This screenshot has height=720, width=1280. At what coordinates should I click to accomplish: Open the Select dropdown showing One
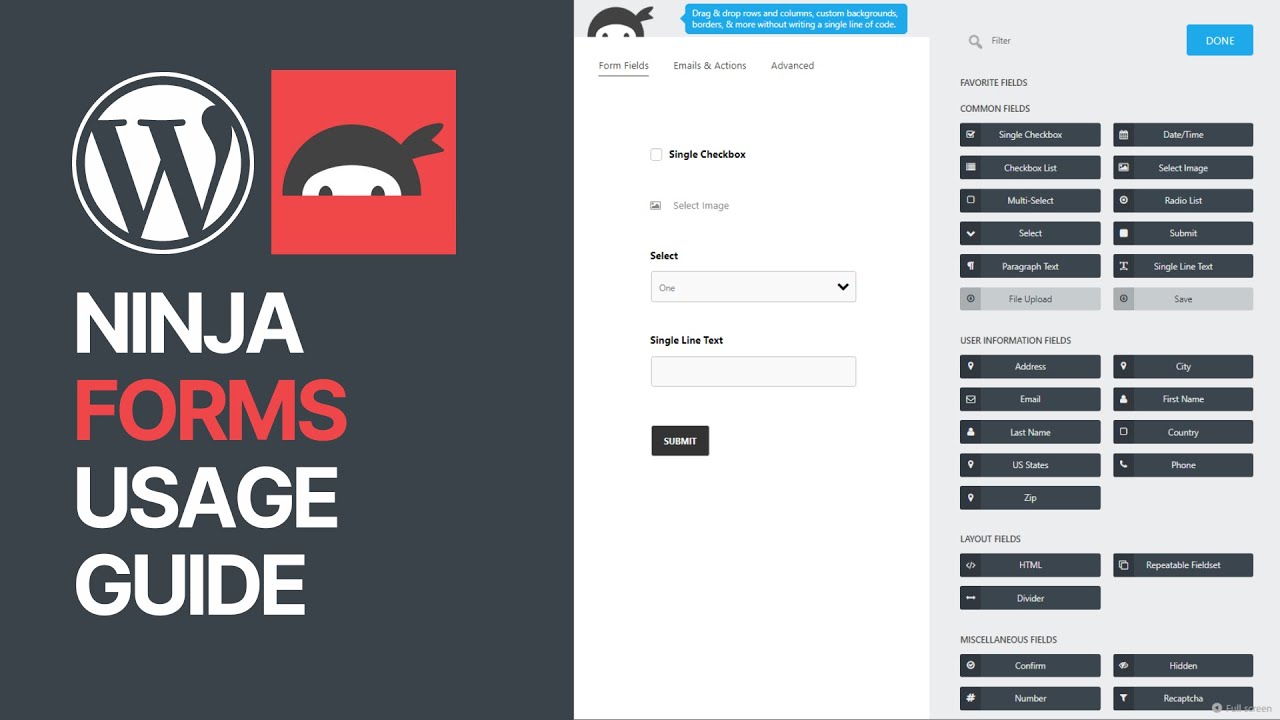click(x=753, y=287)
